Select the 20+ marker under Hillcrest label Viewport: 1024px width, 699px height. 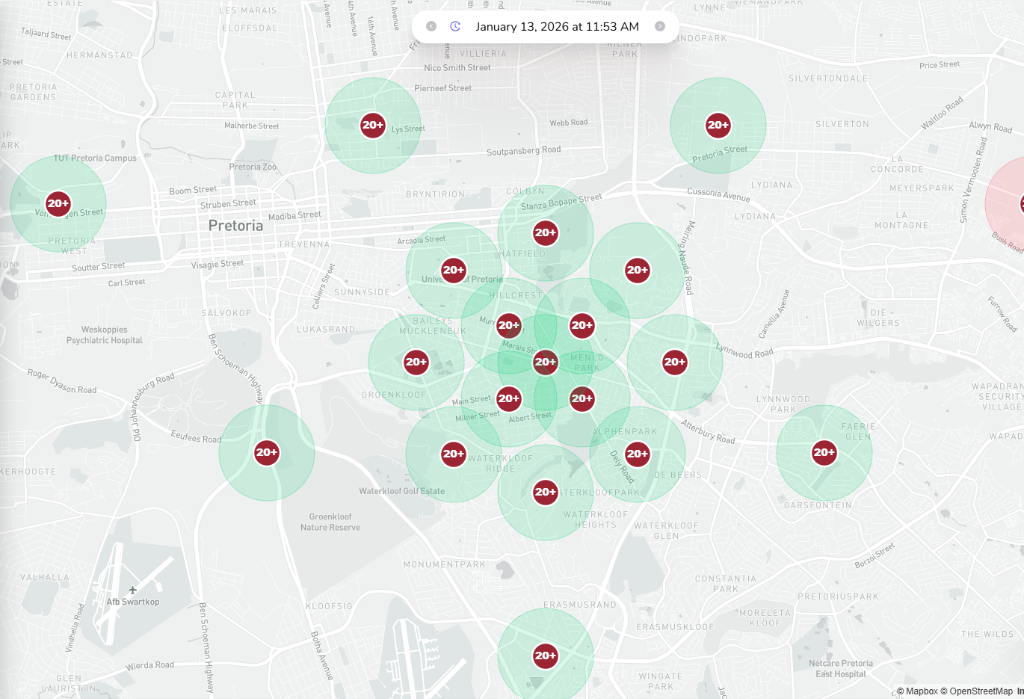point(509,325)
